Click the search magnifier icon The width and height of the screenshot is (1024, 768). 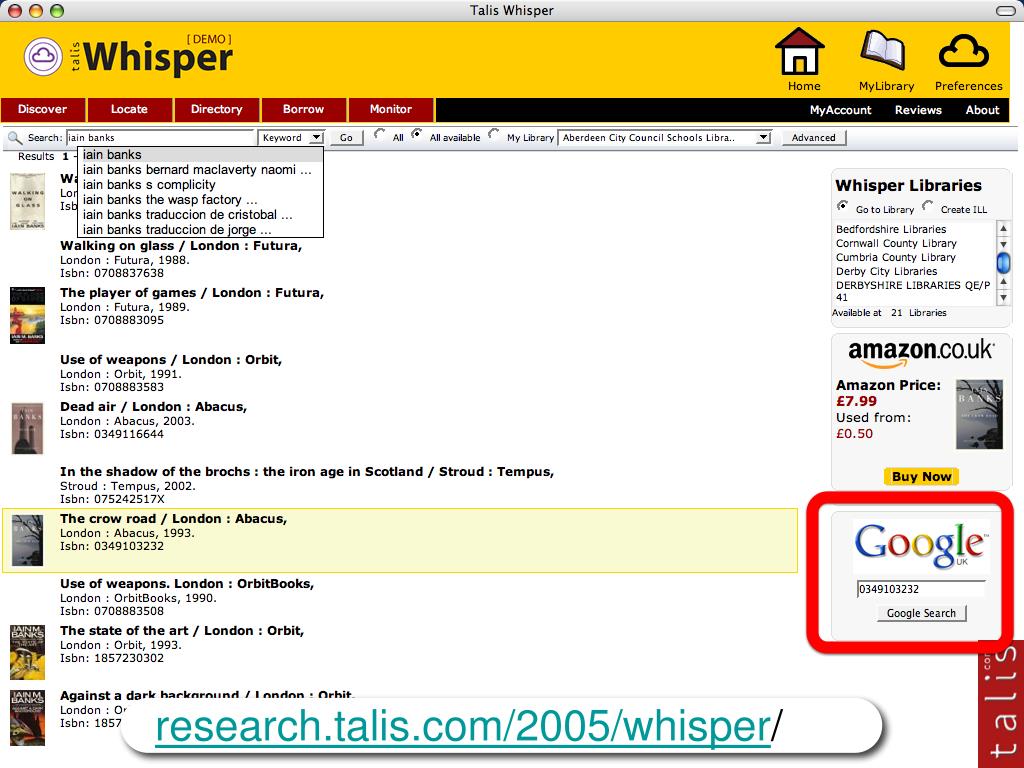point(14,138)
